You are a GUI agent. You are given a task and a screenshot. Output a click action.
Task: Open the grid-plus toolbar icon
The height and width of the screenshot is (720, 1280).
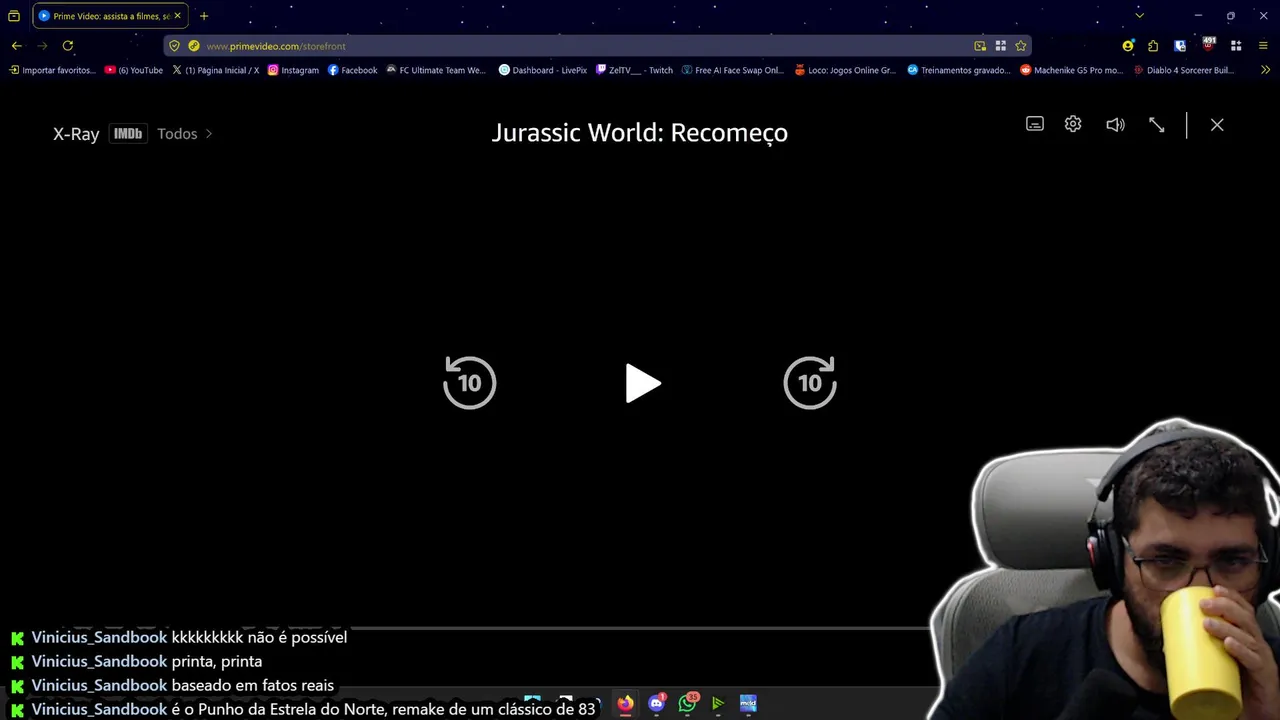[x=1236, y=46]
